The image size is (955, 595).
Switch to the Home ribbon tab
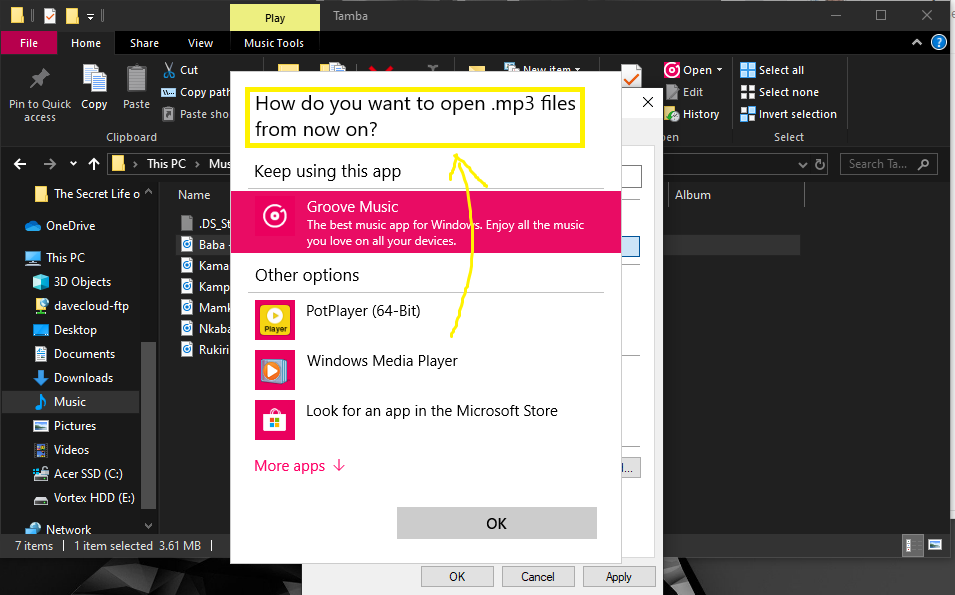coord(86,43)
